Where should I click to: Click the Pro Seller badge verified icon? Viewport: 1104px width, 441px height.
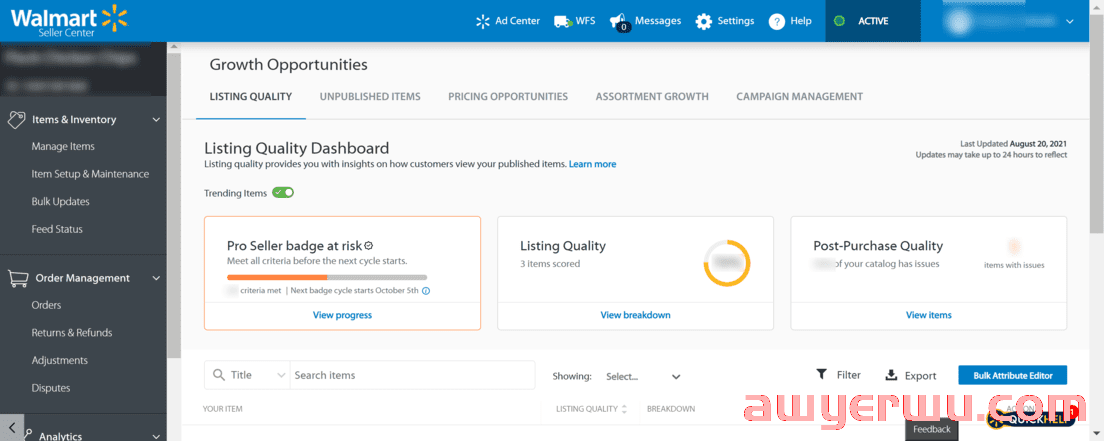[x=369, y=245]
